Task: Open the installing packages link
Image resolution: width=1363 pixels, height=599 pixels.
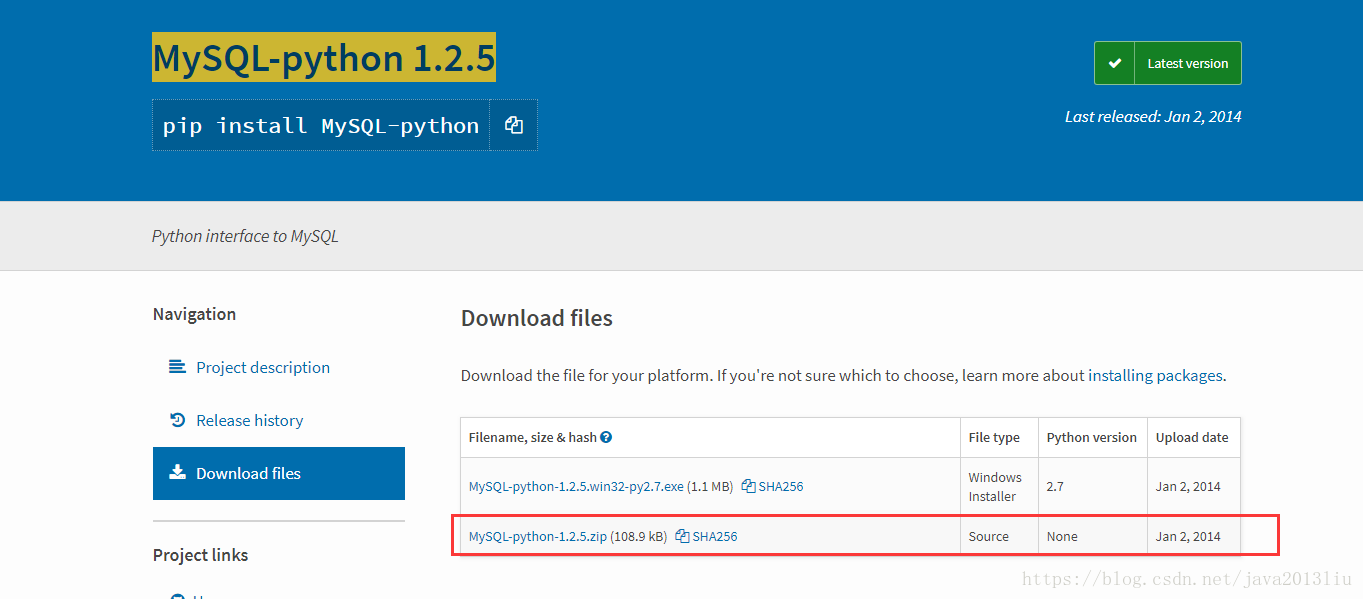Action: coord(1155,376)
